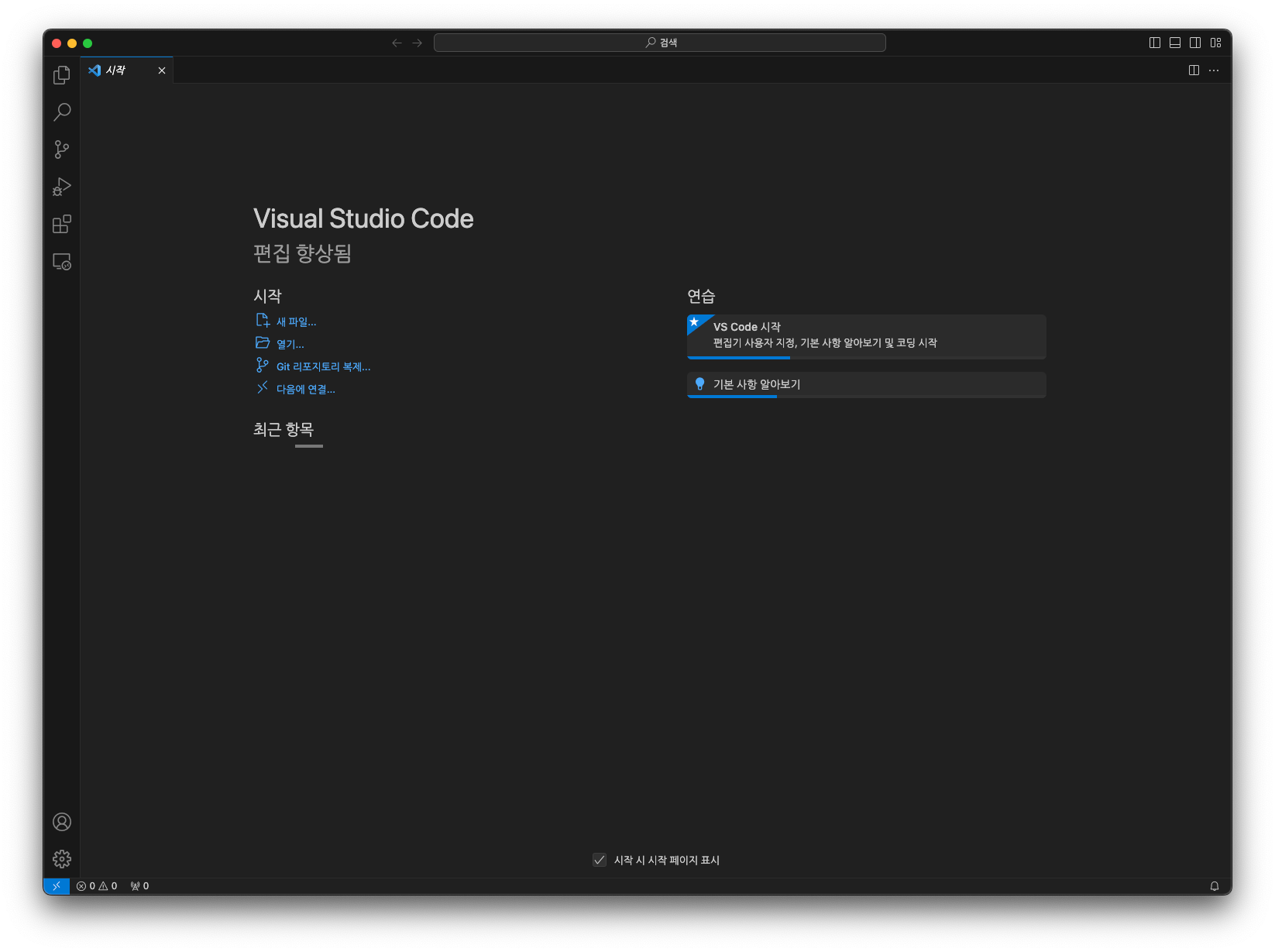Screen dimensions: 1275x952
Task: Click the git branch icon beside Git 리포지토리 복제
Action: [x=263, y=366]
